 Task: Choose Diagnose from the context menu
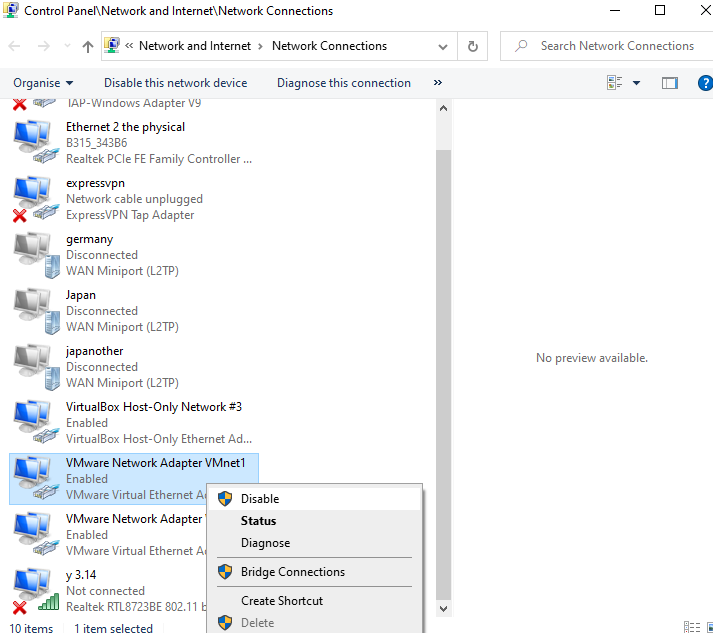(x=314, y=543)
